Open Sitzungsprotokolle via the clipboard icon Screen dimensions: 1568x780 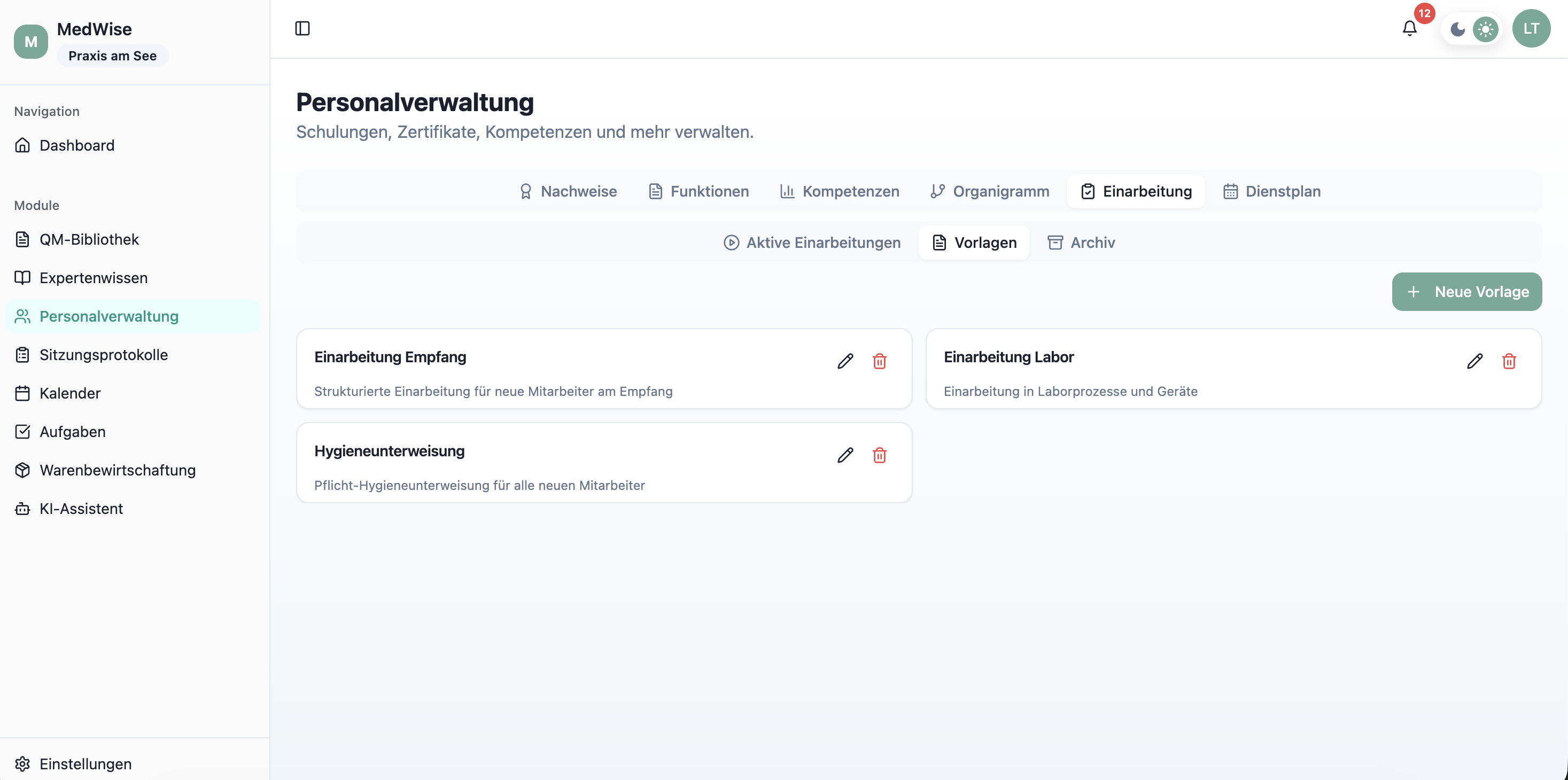click(x=22, y=354)
